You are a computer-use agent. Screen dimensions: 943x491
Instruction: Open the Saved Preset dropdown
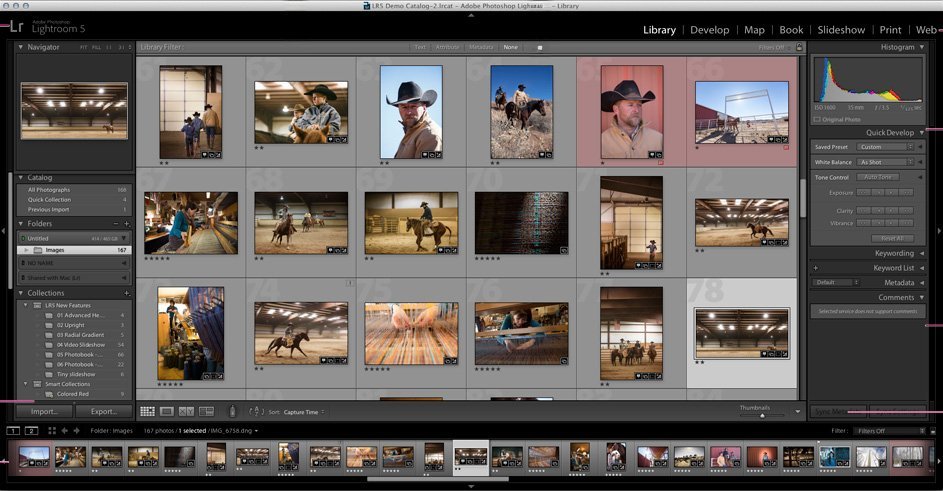pos(886,147)
